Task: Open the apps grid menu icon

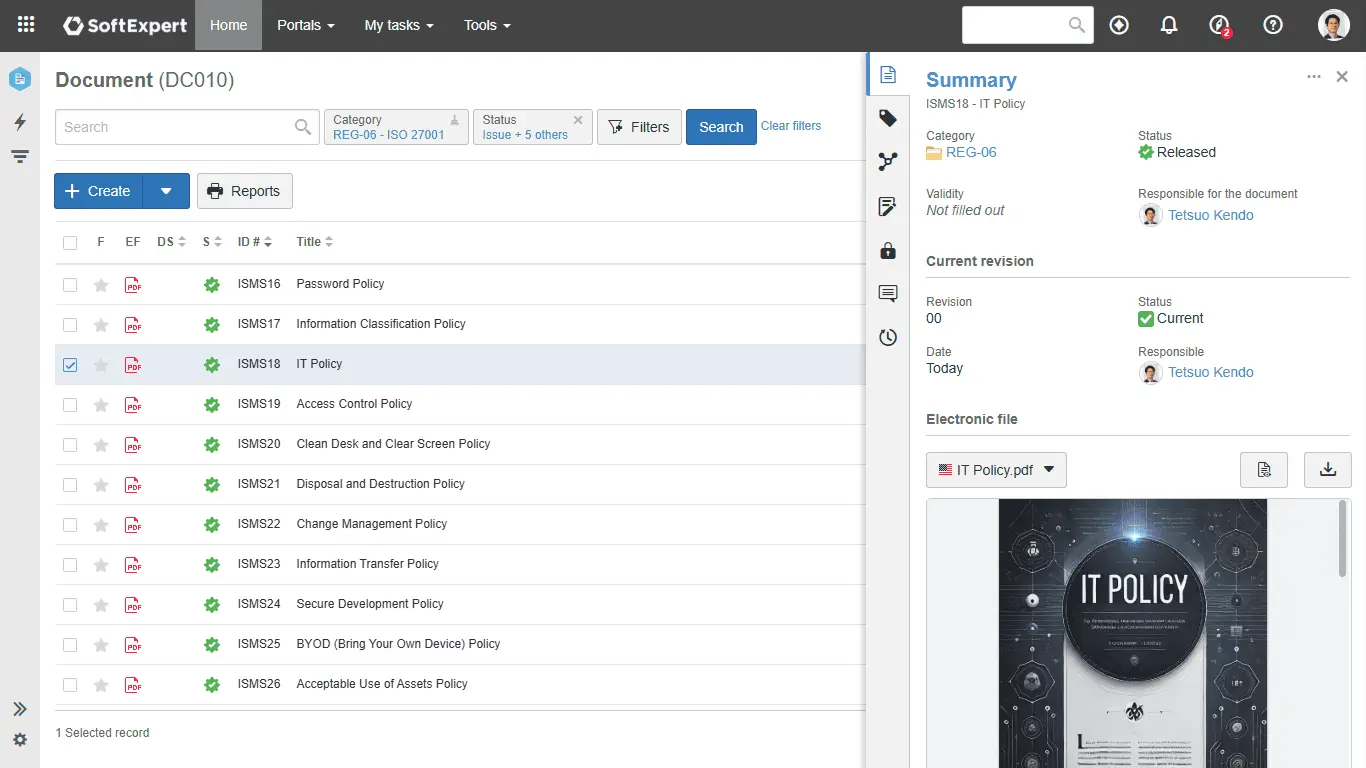Action: [x=26, y=25]
